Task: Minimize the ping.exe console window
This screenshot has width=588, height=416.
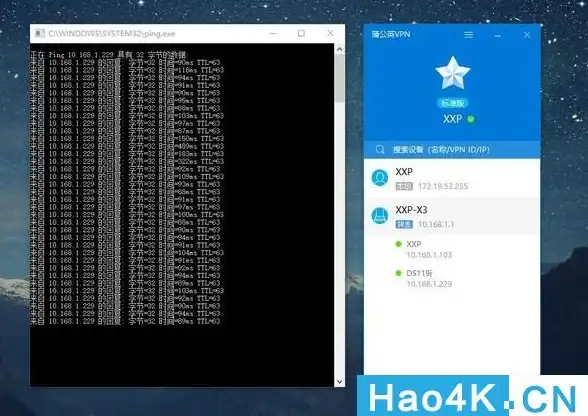Action: [x=273, y=33]
